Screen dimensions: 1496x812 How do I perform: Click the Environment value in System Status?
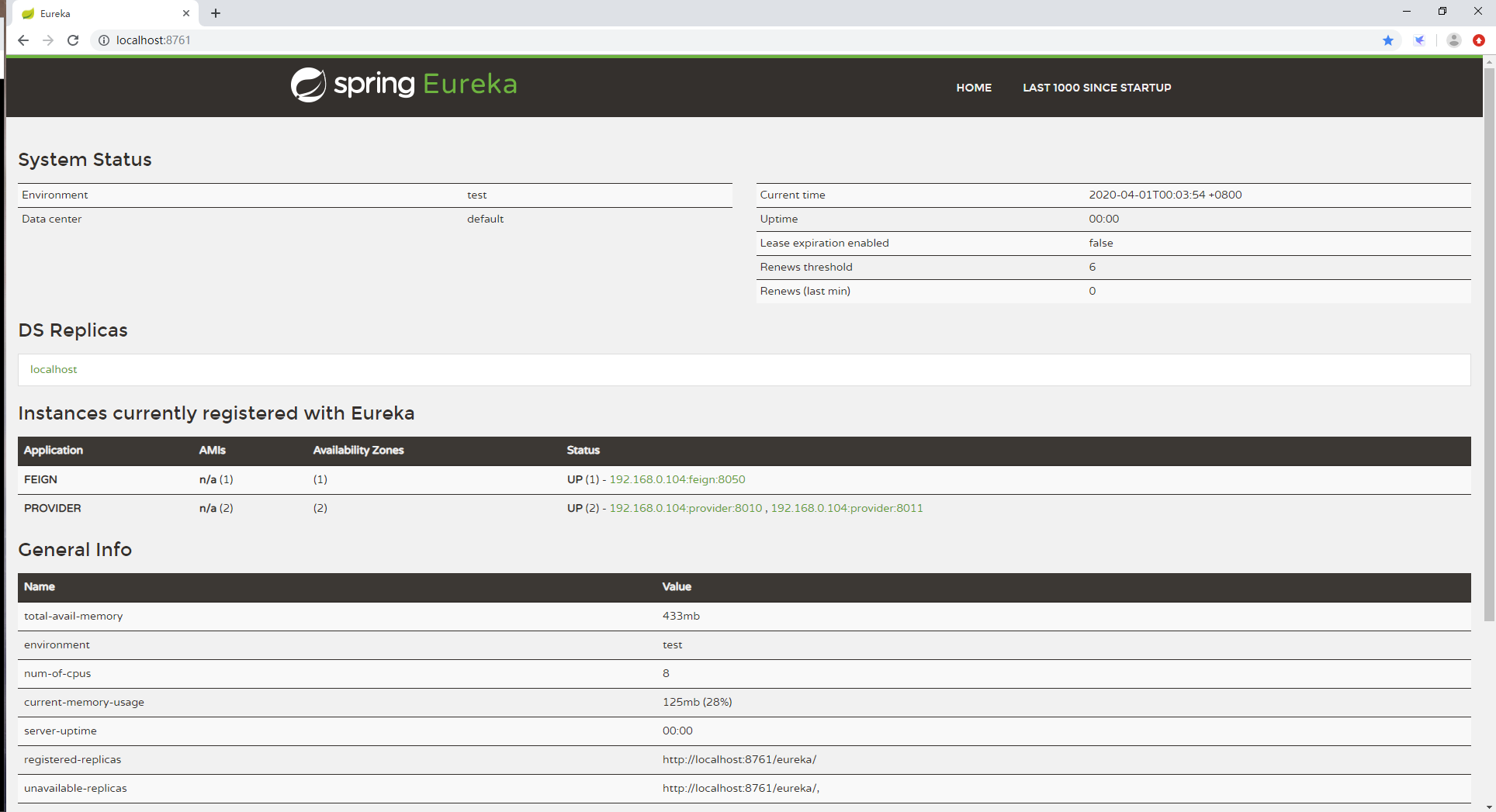point(477,195)
